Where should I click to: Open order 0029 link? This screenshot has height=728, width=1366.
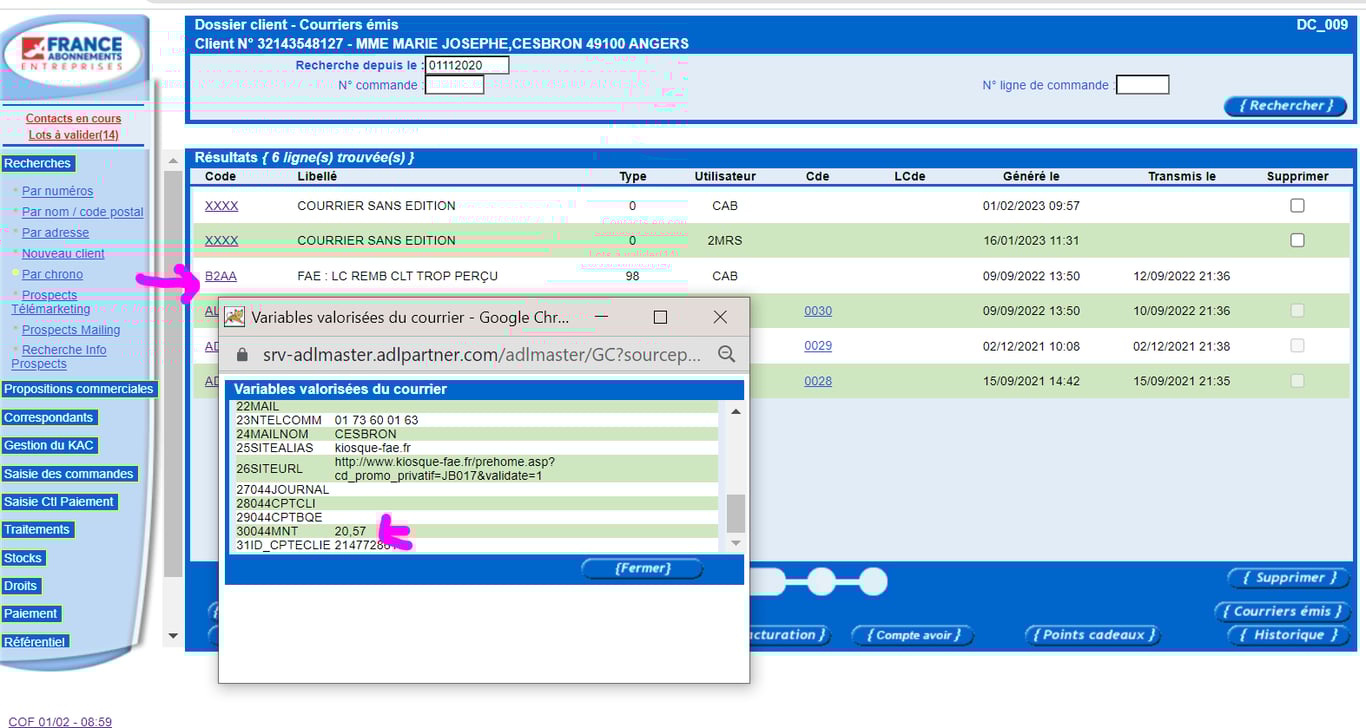[x=818, y=346]
